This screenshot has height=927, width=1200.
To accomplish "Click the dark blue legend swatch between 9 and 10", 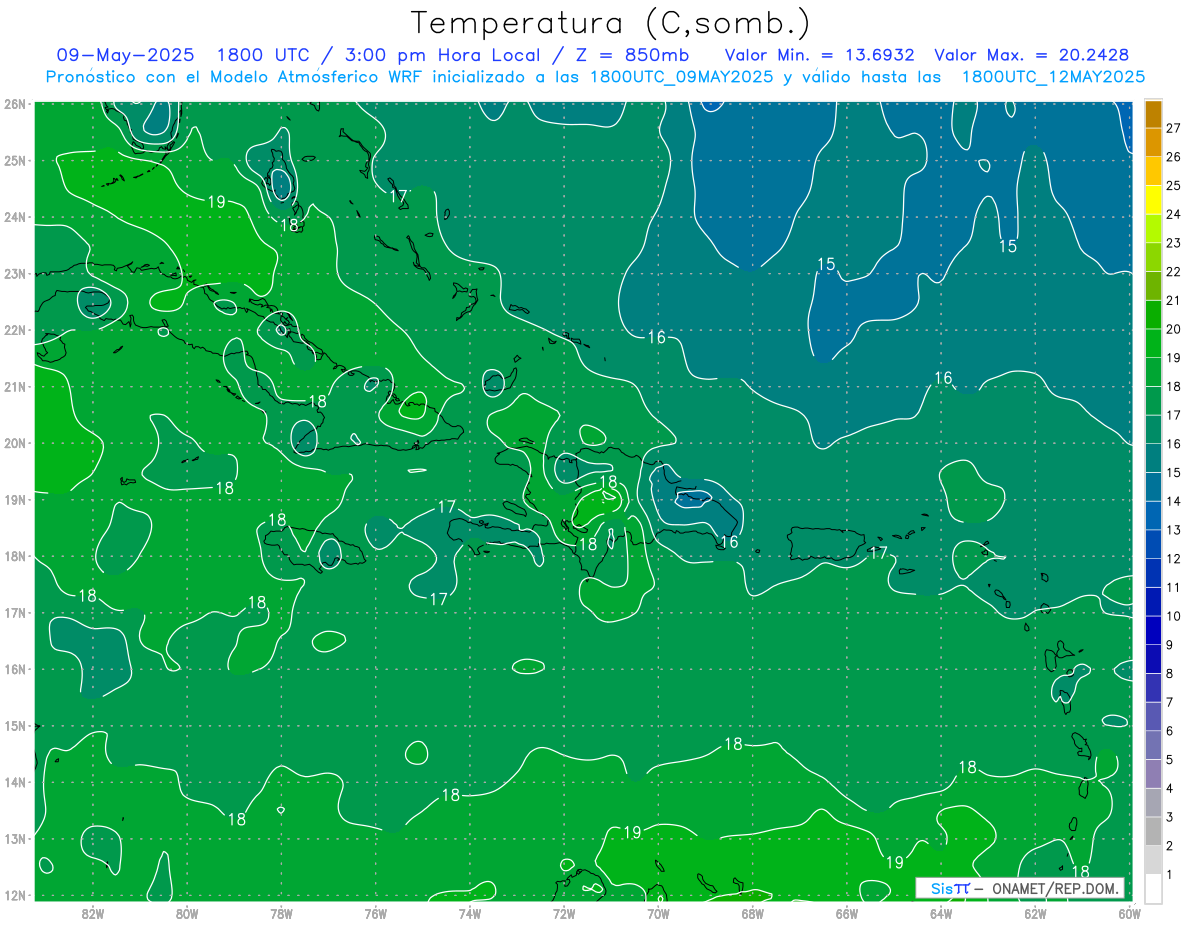I will tap(1153, 630).
